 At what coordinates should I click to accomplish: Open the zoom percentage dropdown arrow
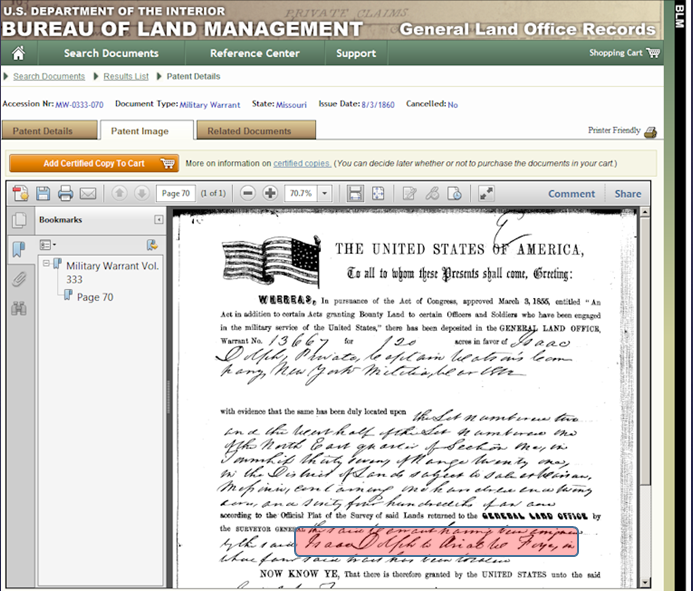pos(325,193)
